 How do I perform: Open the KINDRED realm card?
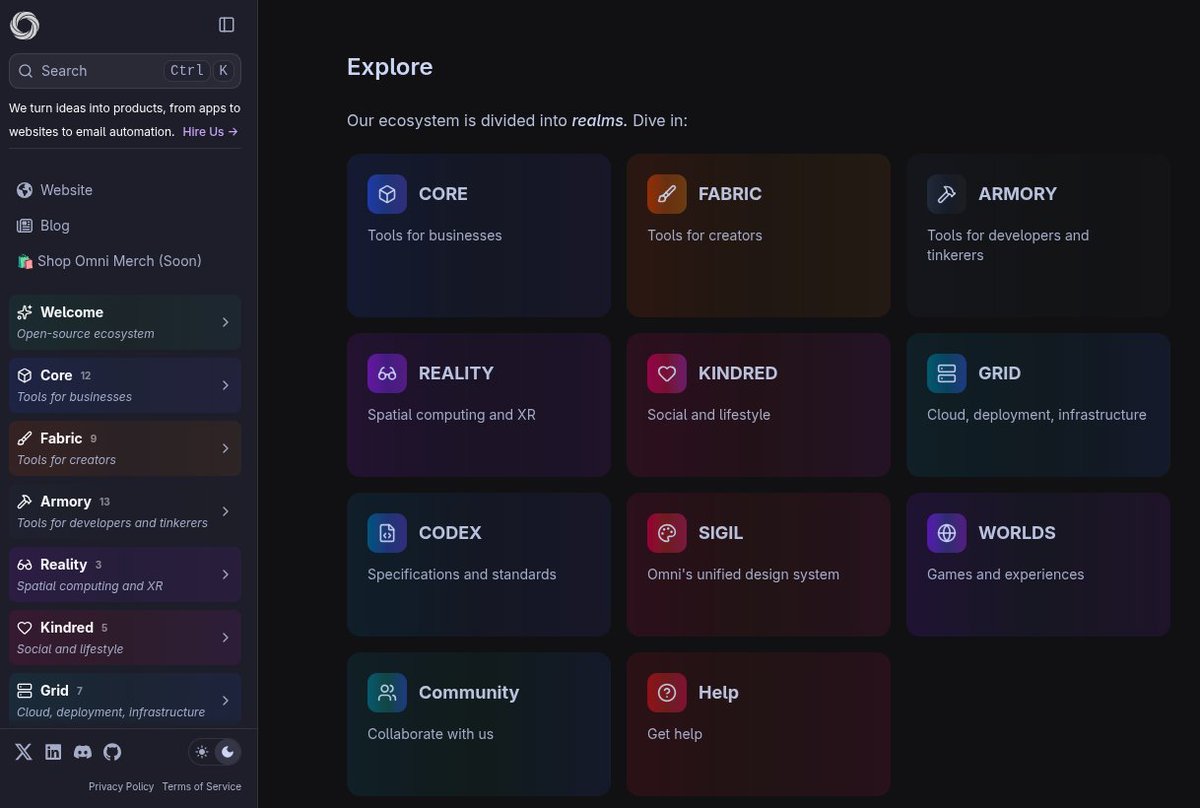click(x=758, y=405)
